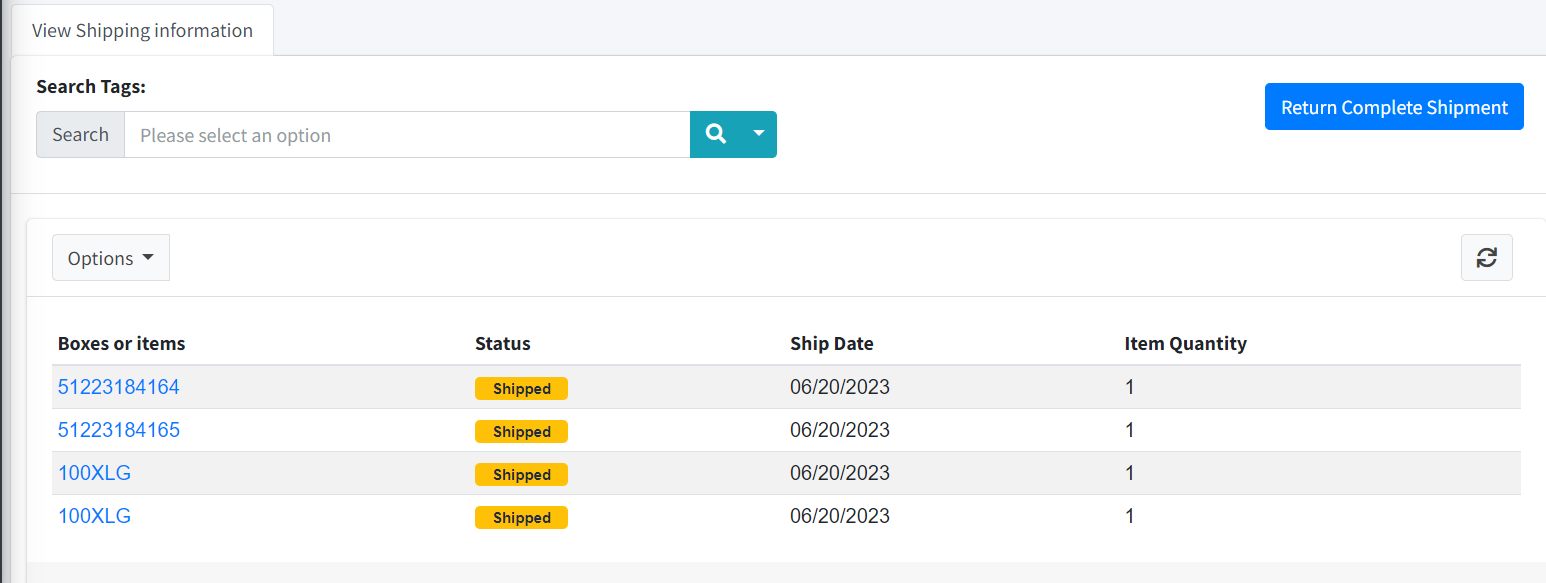Click the Item Quantity column header

point(1185,343)
